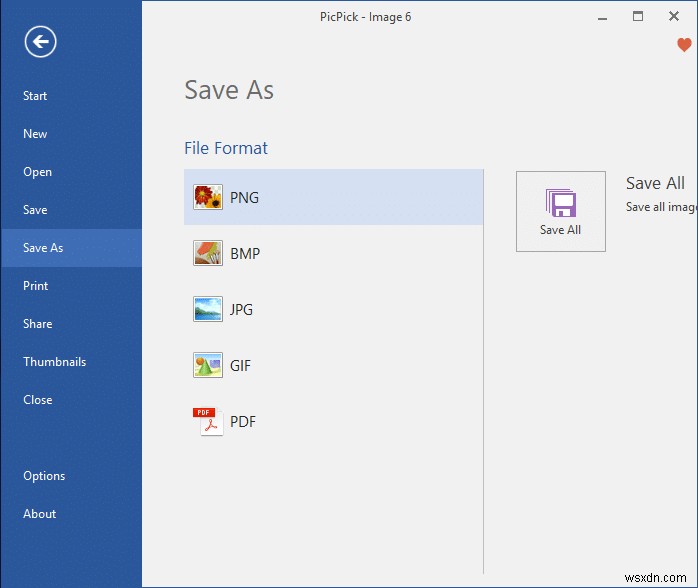Choose Open from the sidebar
Screen dimensions: 698x588
click(71, 172)
